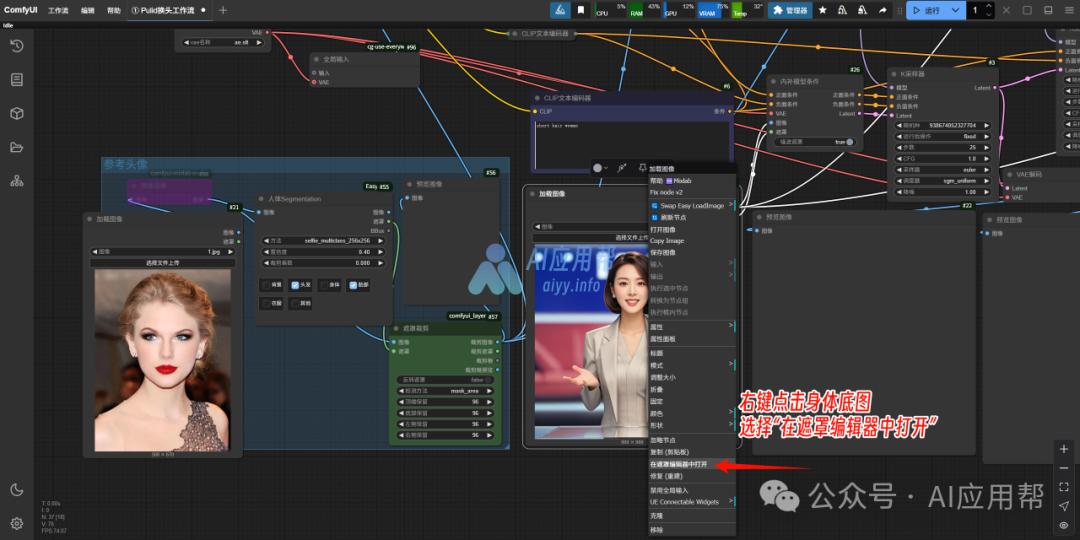The height and width of the screenshot is (540, 1080).
Task: Choose 克隆 in context menu
Action: 692,515
